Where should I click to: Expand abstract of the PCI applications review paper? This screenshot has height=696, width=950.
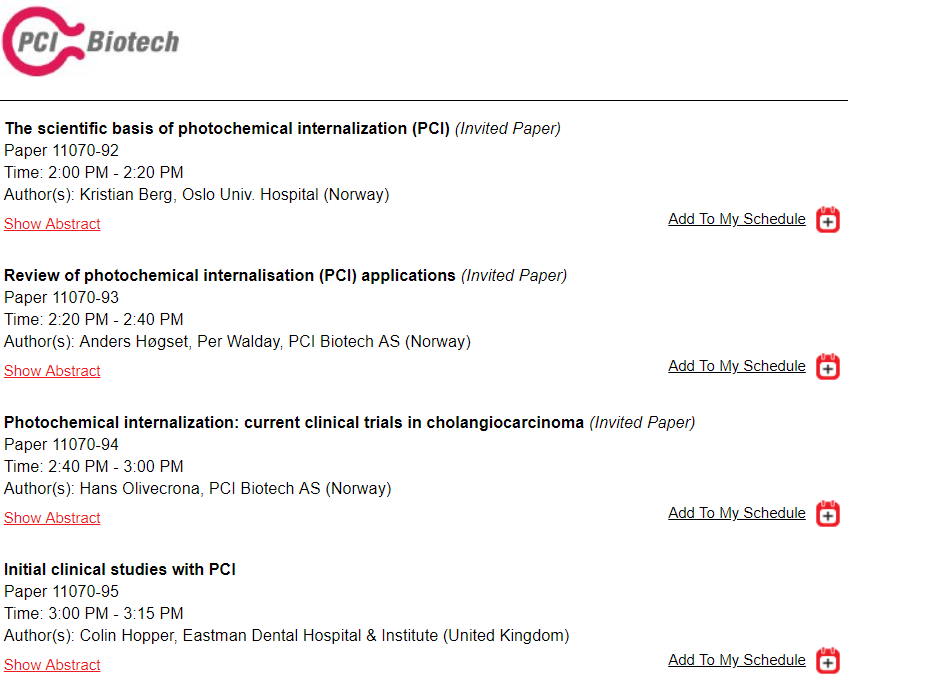pyautogui.click(x=52, y=371)
